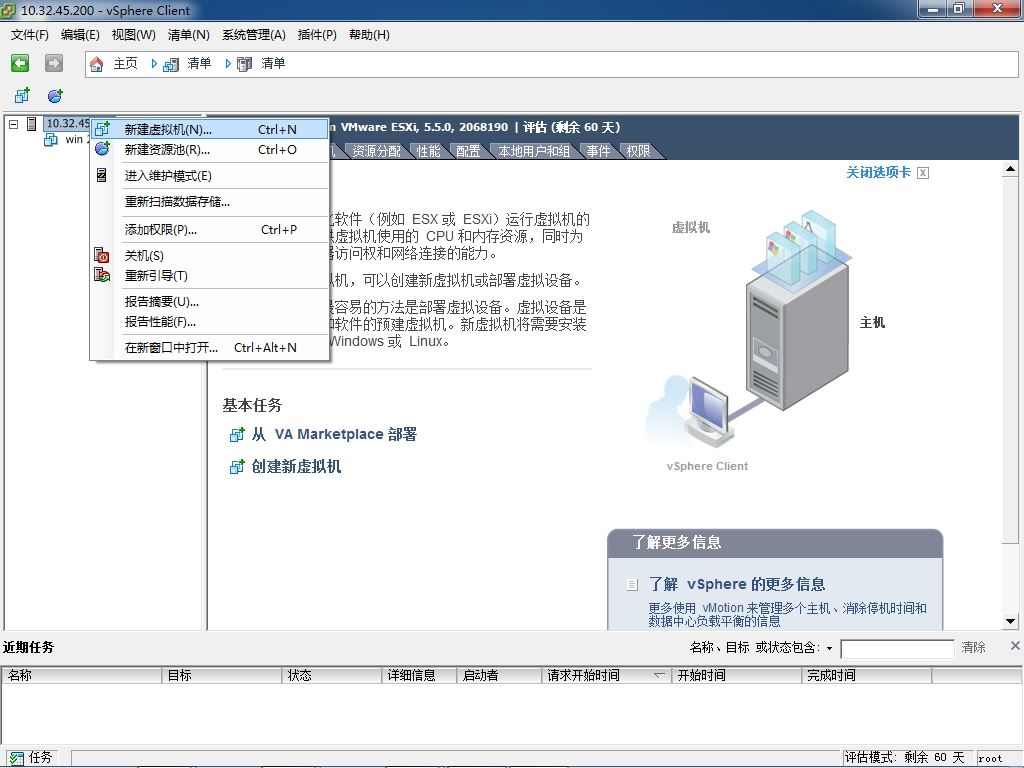Viewport: 1024px width, 768px height.
Task: Switch to the 资源分配 tab
Action: [376, 151]
